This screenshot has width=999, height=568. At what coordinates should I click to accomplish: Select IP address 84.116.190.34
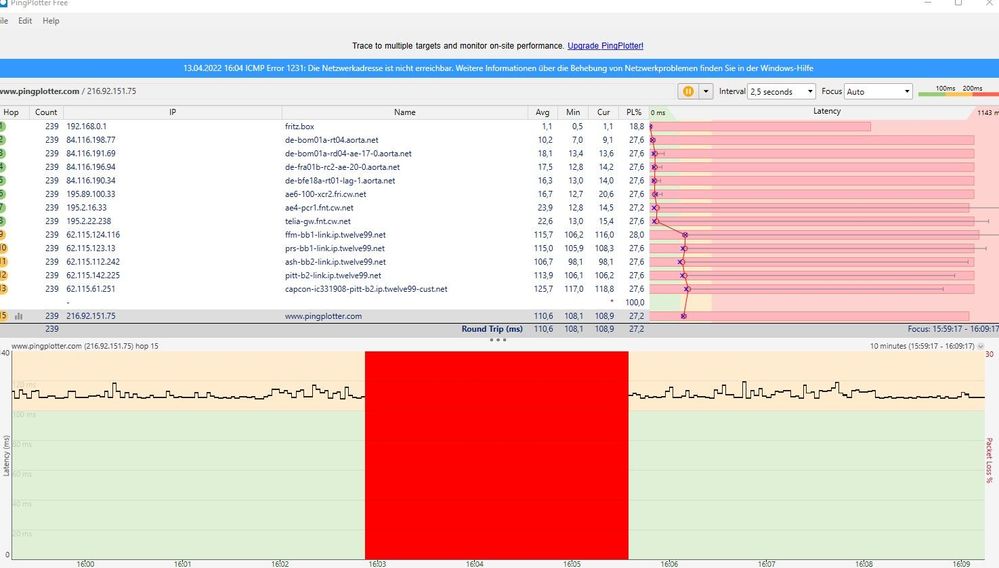coord(91,181)
